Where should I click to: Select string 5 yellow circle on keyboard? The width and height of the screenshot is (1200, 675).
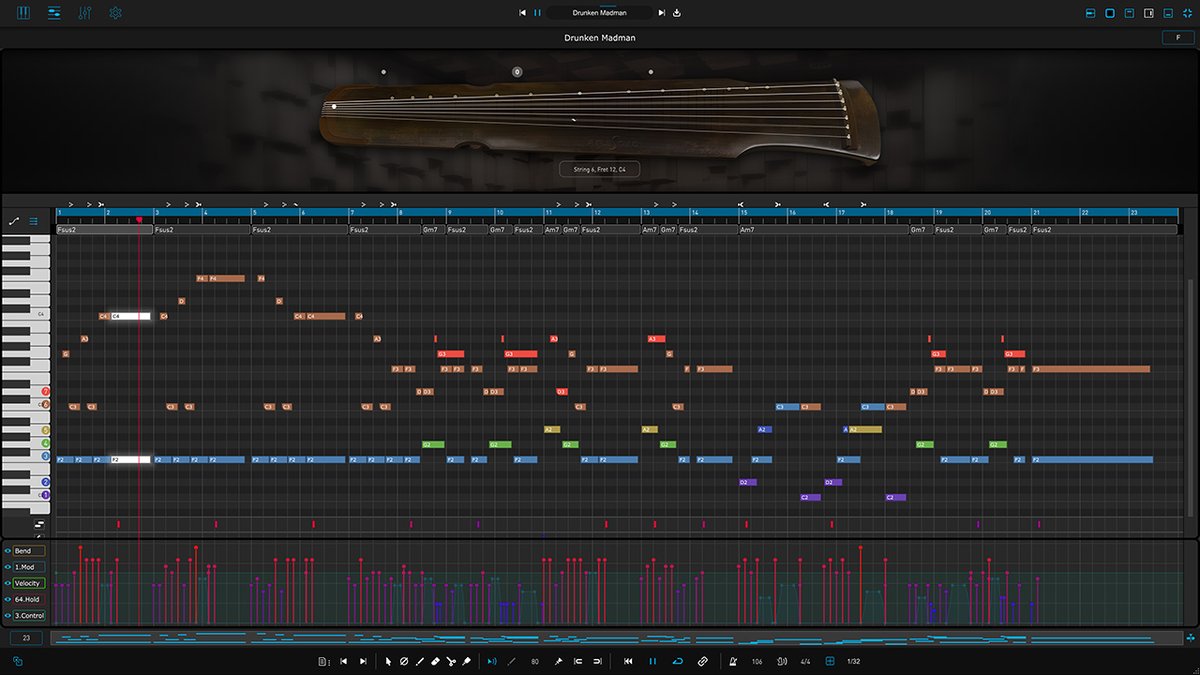45,430
